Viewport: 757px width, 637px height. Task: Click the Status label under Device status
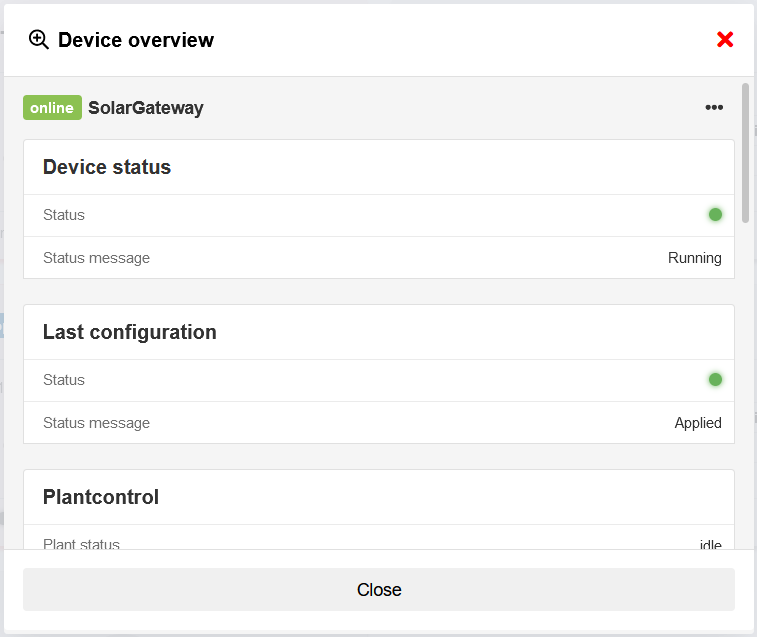(64, 215)
